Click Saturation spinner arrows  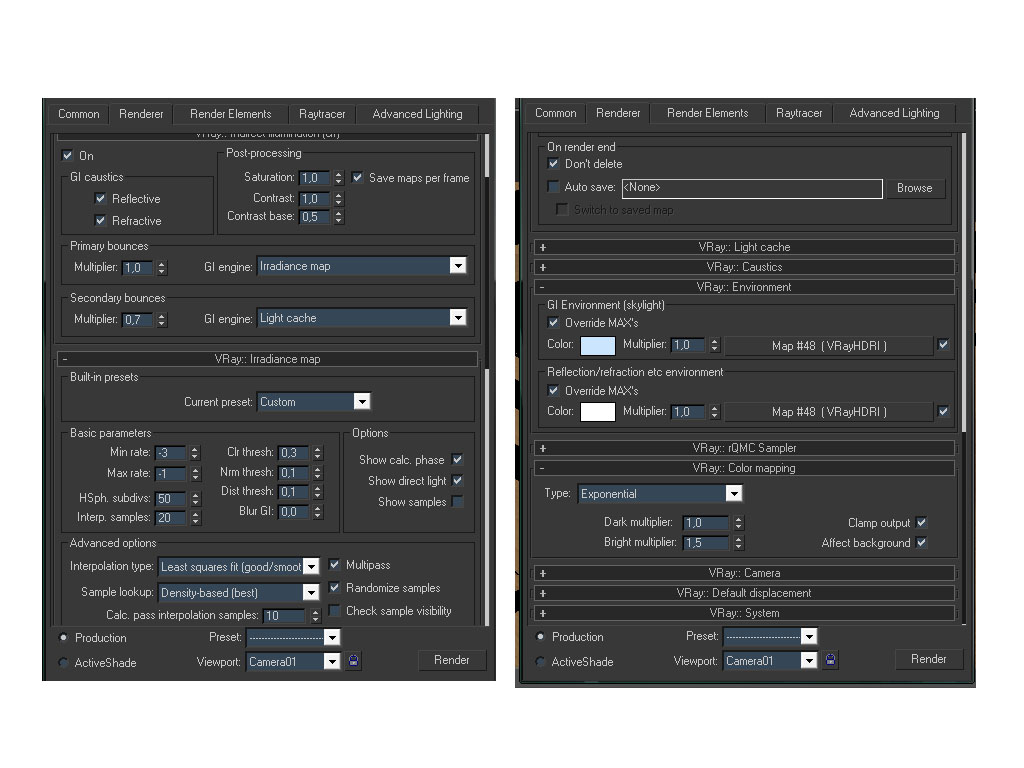[x=338, y=177]
